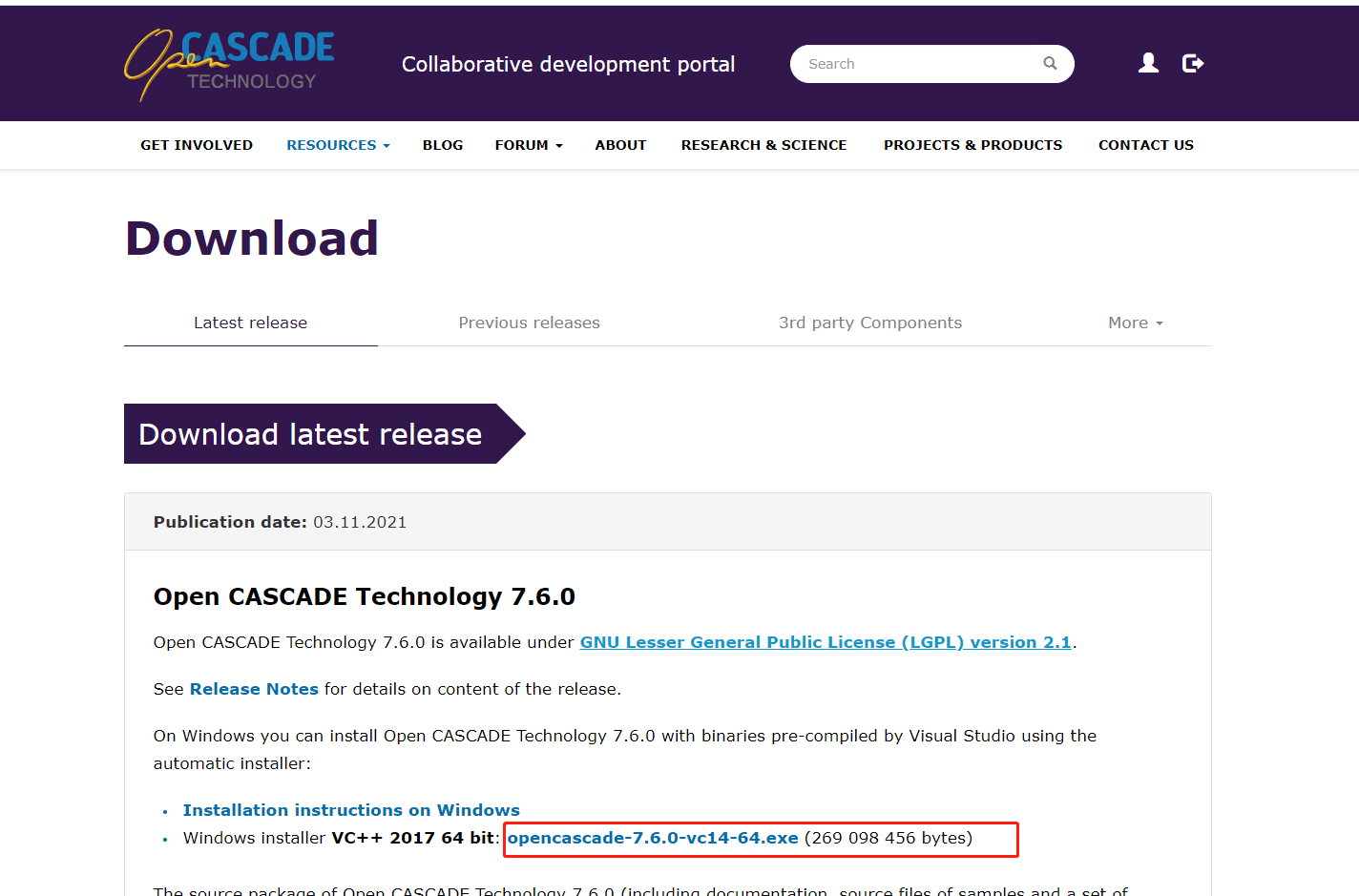Viewport: 1359px width, 896px height.
Task: Open PROJECTS & PRODUCTS page
Action: [972, 145]
